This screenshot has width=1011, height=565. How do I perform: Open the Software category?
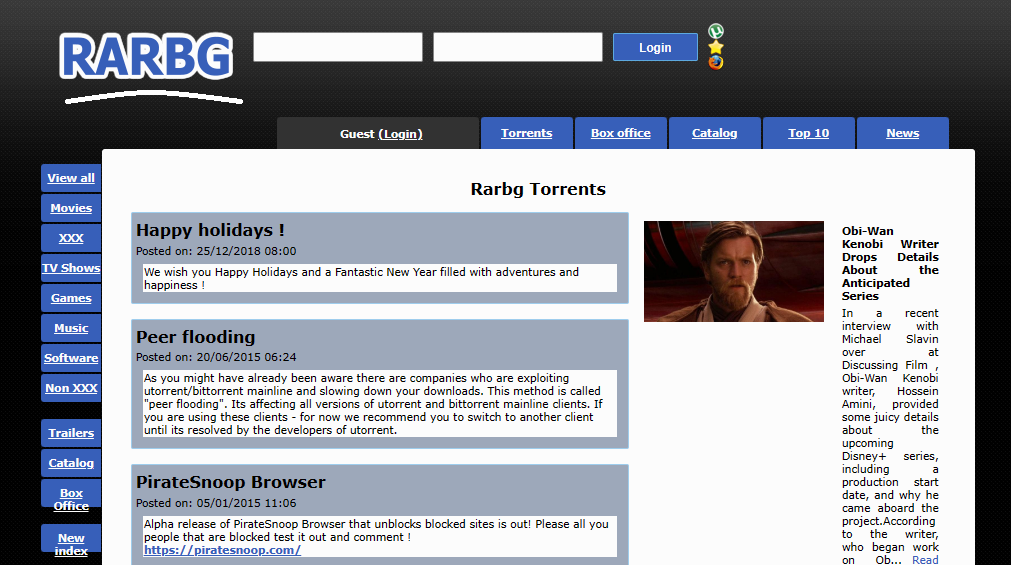71,358
